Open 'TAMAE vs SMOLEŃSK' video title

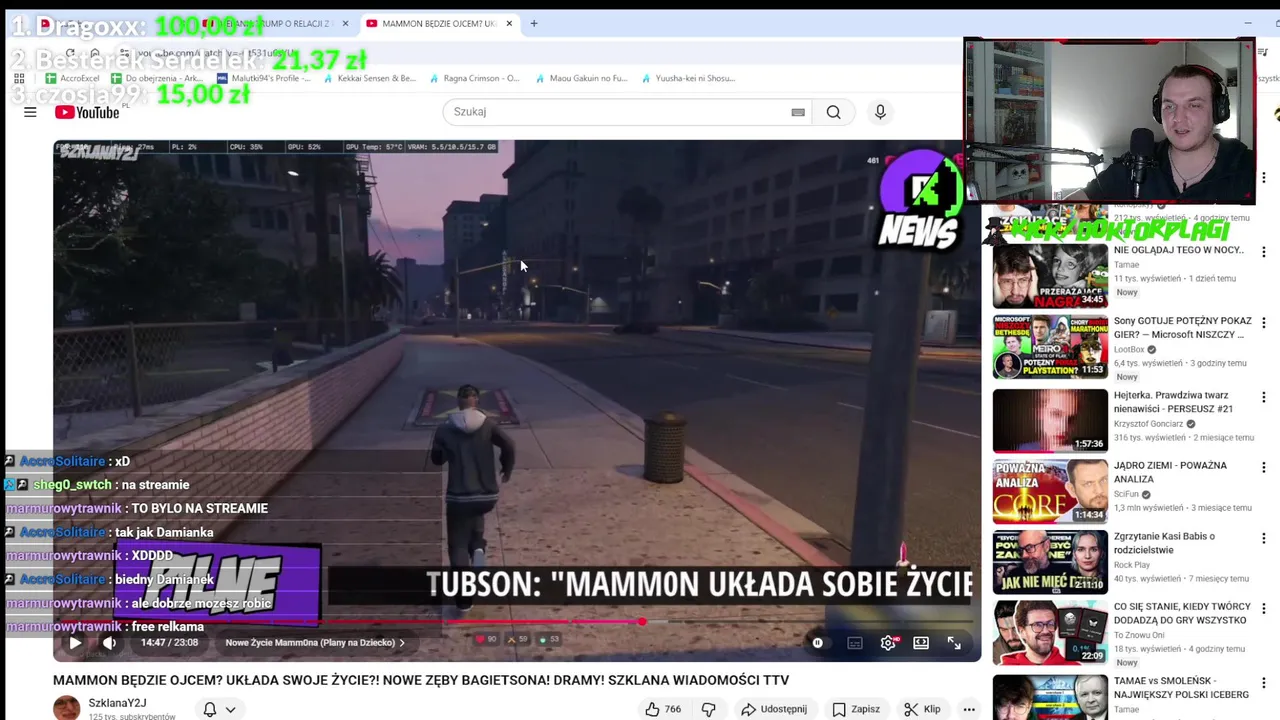pos(1181,687)
